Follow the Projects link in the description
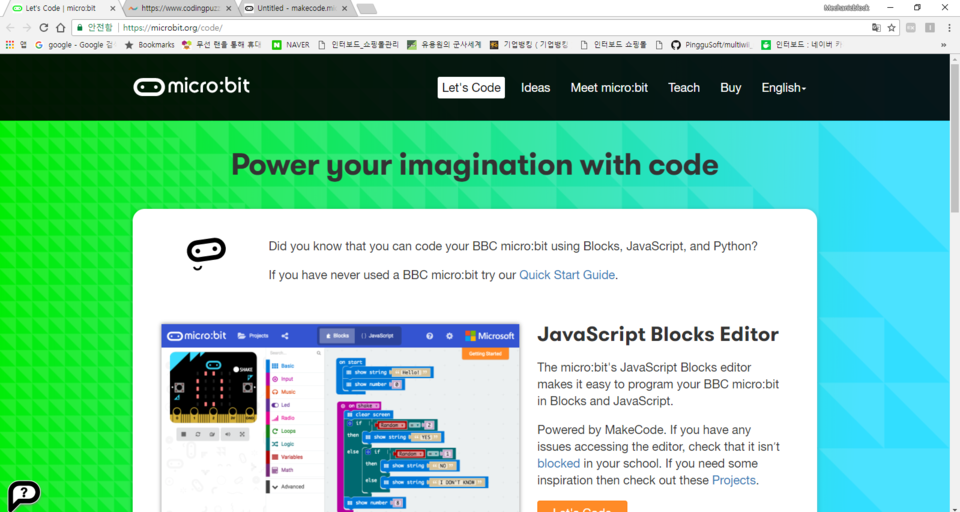 click(x=733, y=480)
